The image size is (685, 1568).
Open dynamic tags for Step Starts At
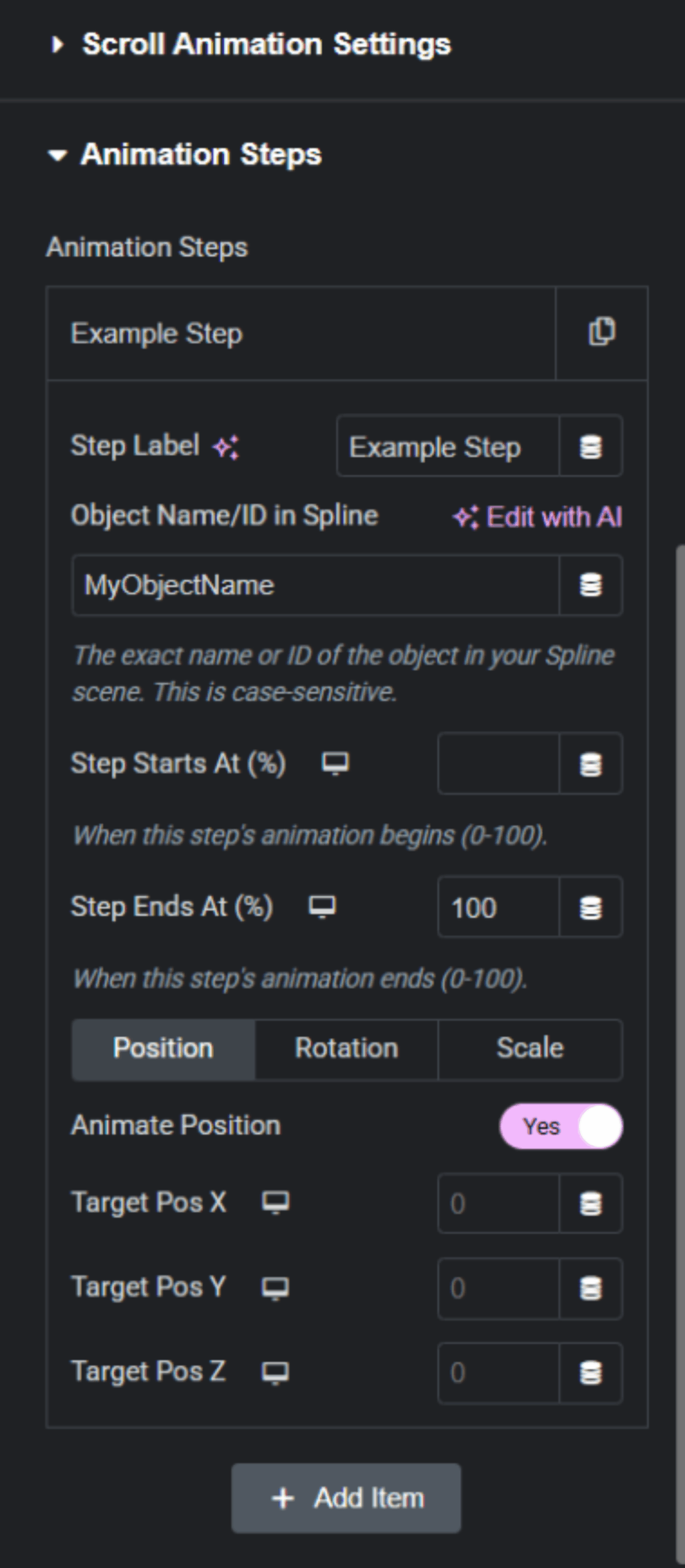click(x=591, y=764)
